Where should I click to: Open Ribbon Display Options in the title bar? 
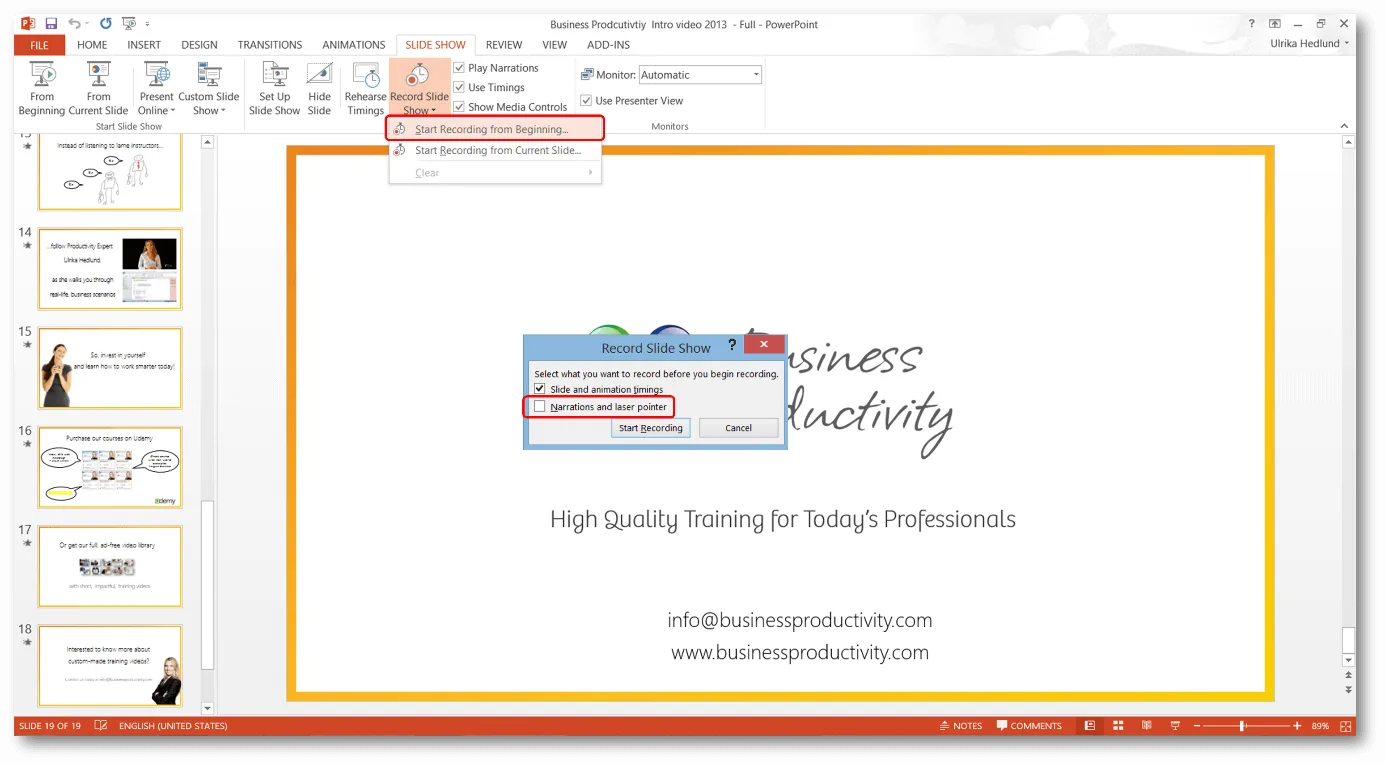click(x=1275, y=23)
